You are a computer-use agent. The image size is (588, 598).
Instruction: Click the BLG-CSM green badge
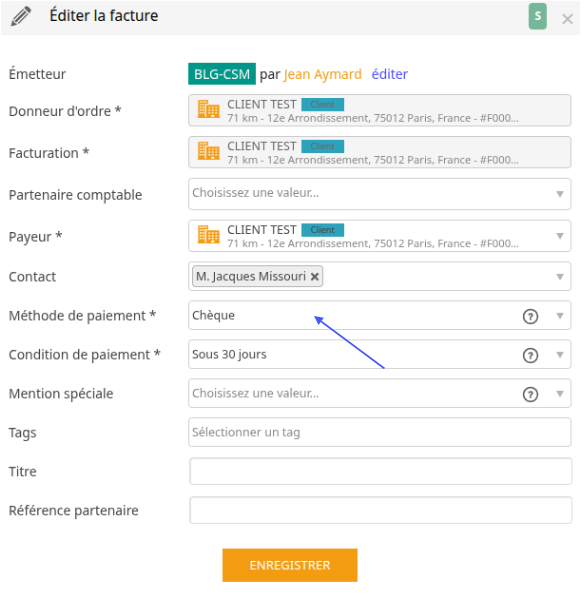pyautogui.click(x=222, y=74)
